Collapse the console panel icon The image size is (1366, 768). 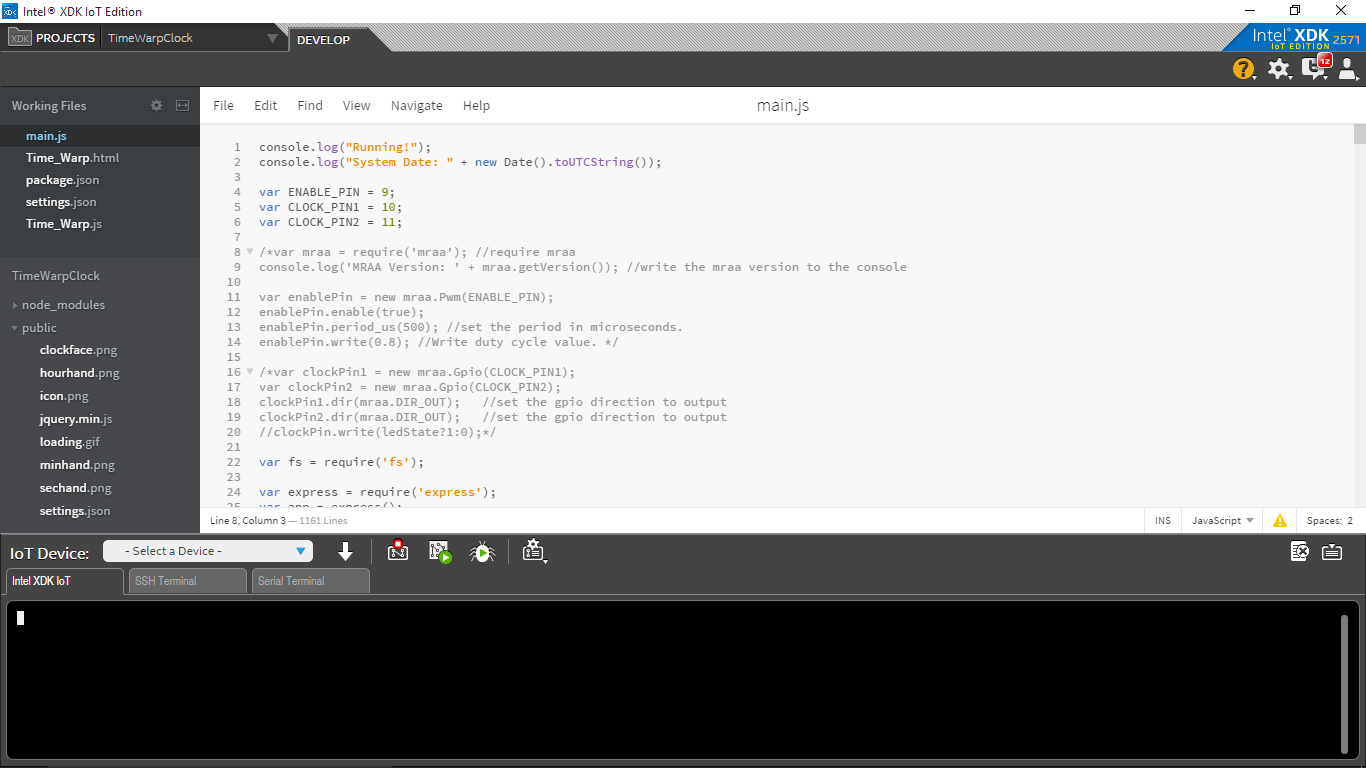(x=1332, y=551)
